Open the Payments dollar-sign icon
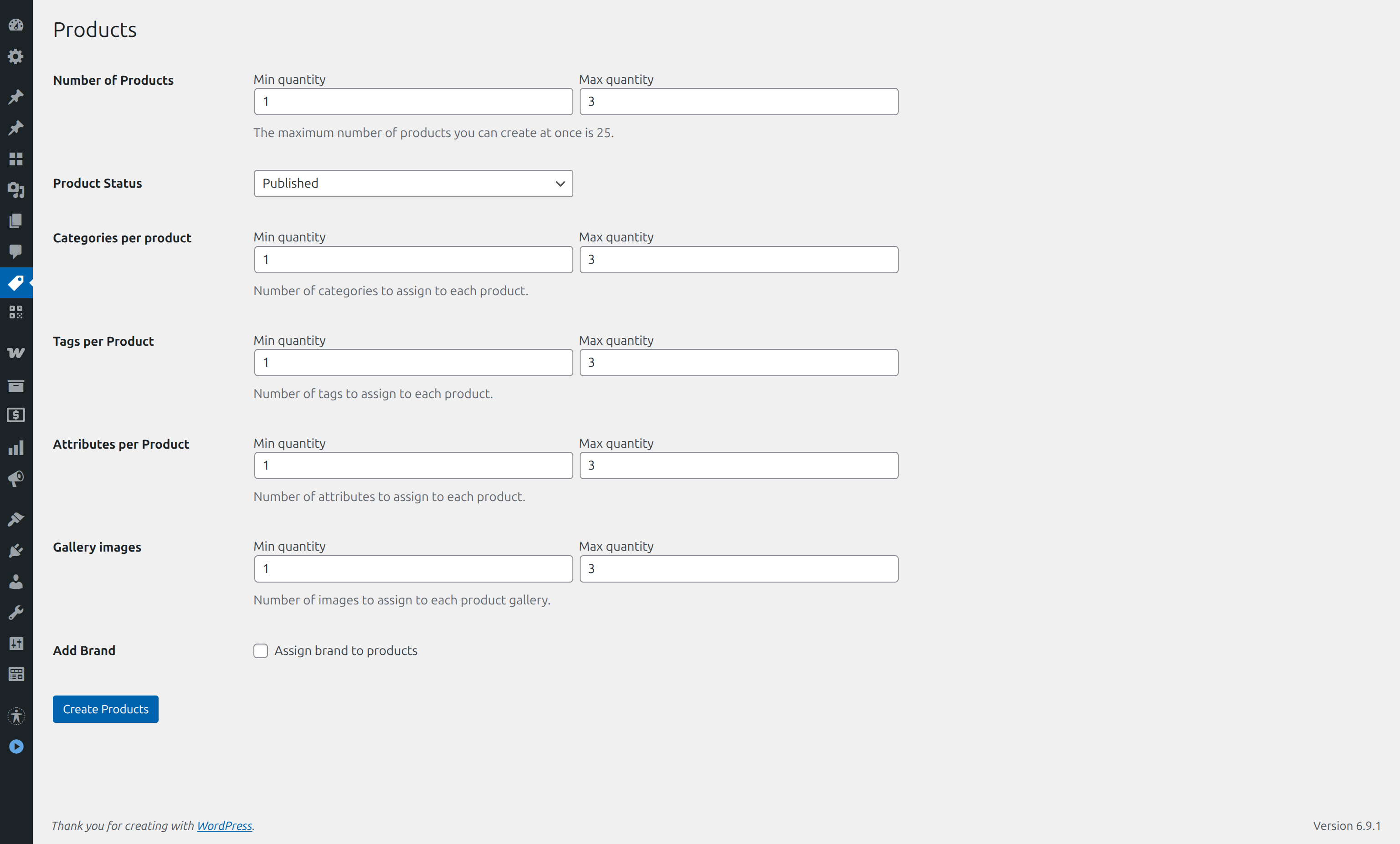This screenshot has width=1400, height=844. click(x=16, y=415)
